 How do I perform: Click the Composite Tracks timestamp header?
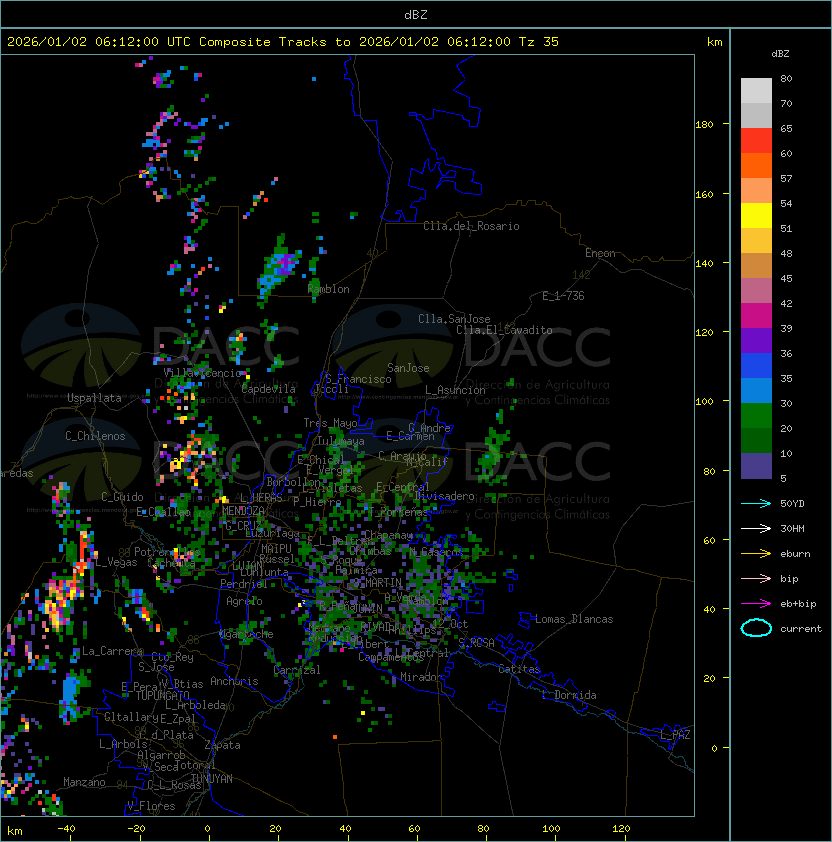(283, 42)
